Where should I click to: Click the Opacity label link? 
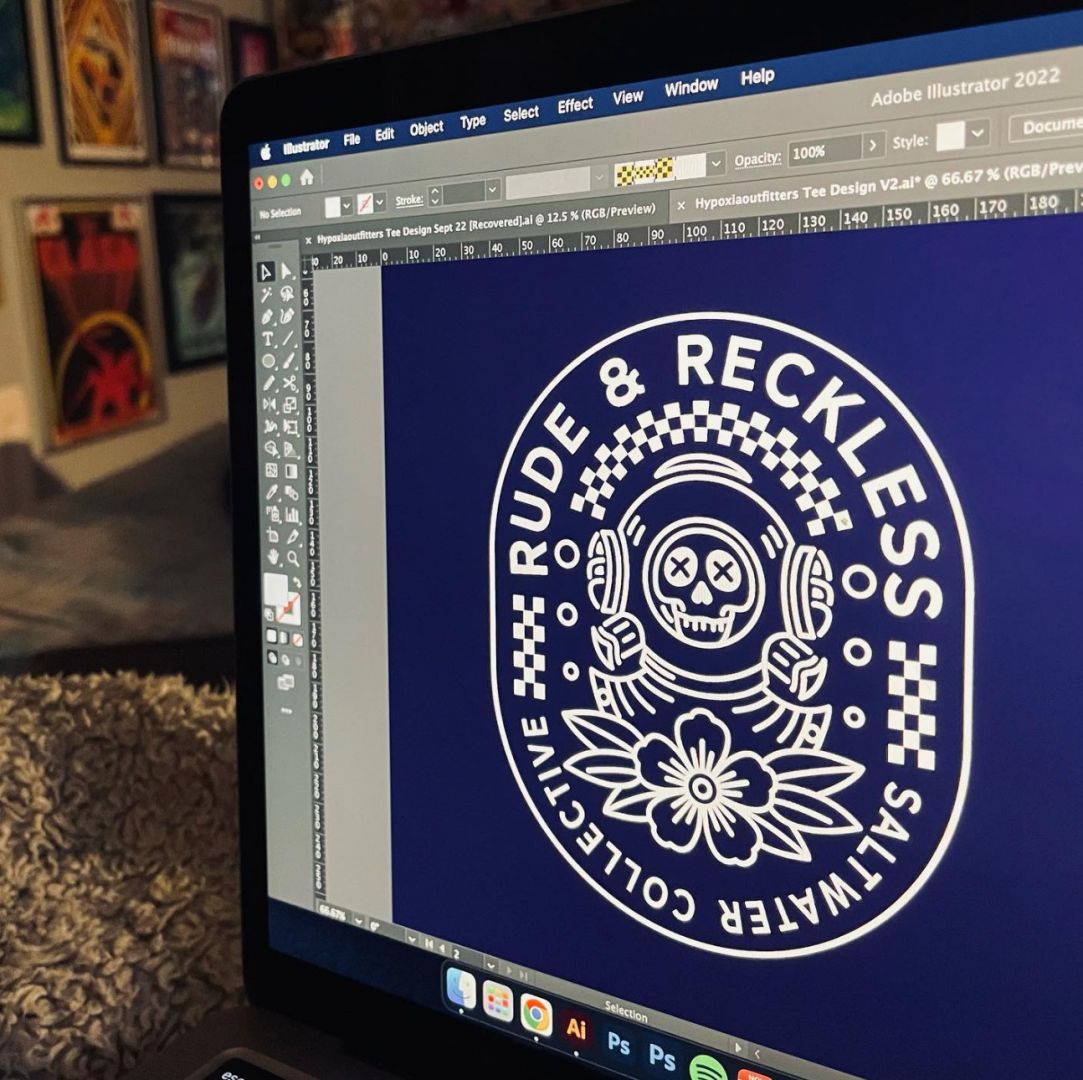point(757,159)
